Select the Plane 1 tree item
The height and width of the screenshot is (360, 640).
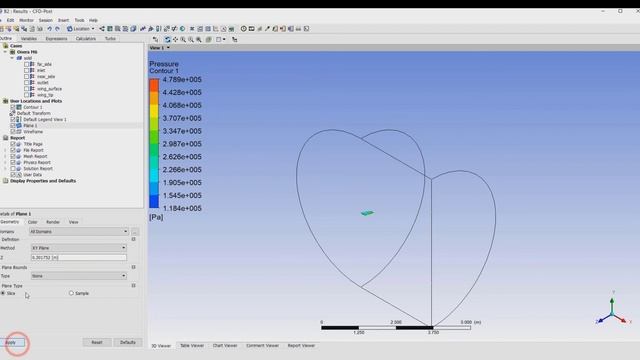click(30, 126)
